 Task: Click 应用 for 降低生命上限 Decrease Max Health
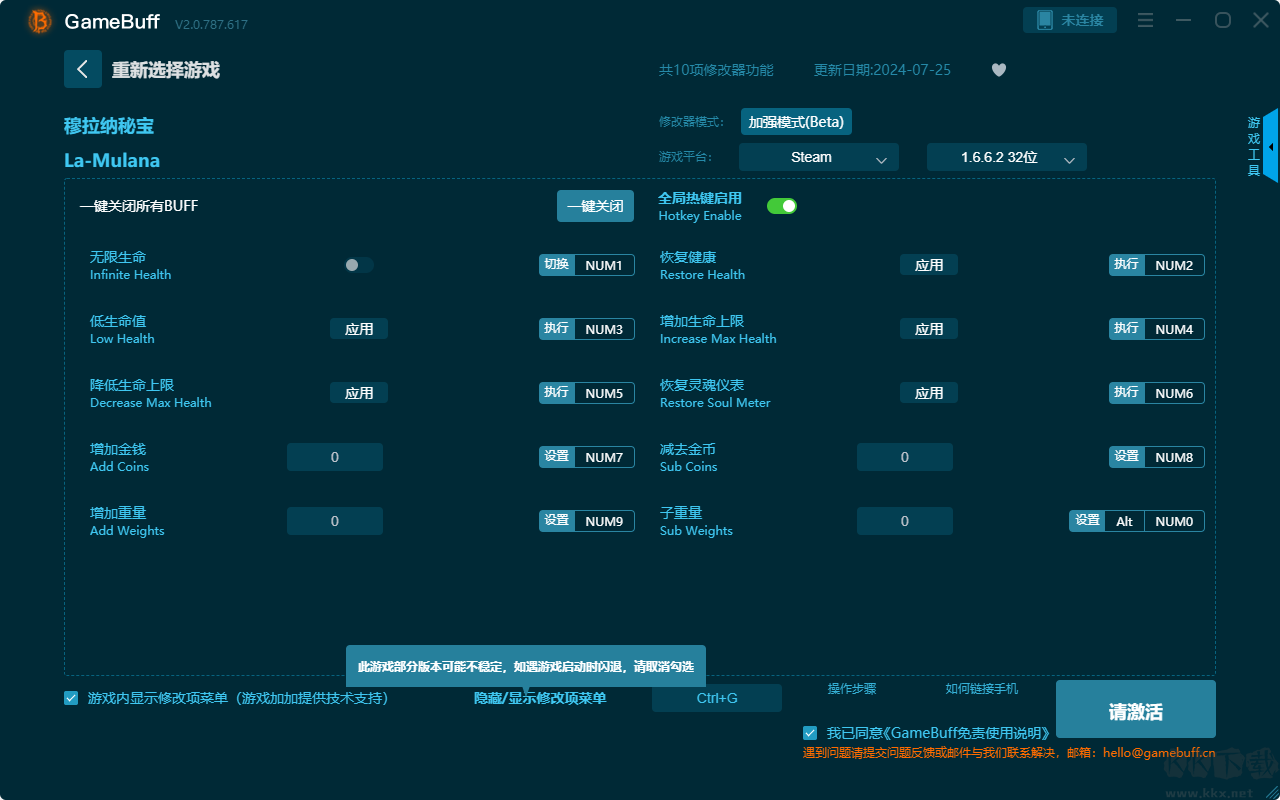tap(359, 393)
